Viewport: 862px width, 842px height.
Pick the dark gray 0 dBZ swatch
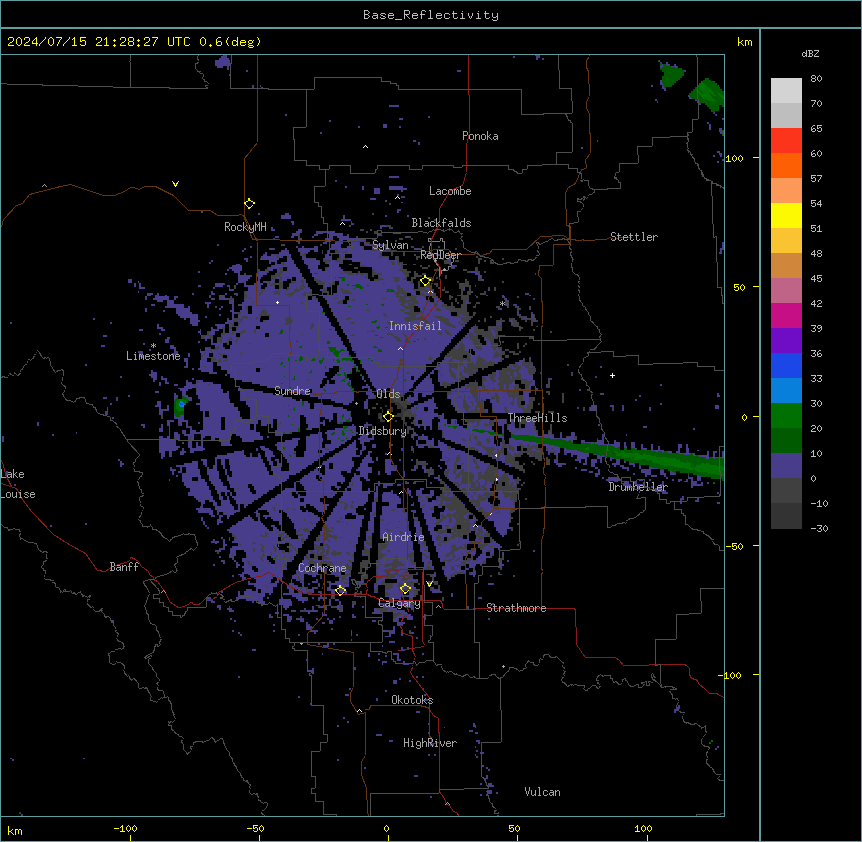click(x=786, y=491)
